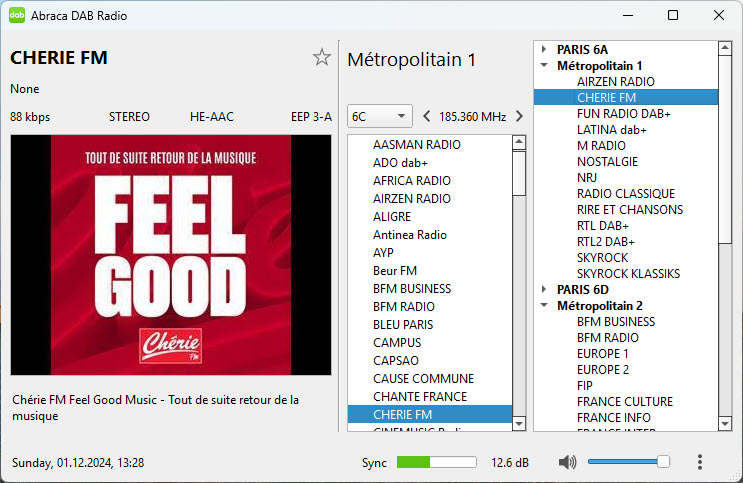Screen dimensions: 743x483
Task: Step to previous frequency with left arrow
Action: (x=426, y=116)
